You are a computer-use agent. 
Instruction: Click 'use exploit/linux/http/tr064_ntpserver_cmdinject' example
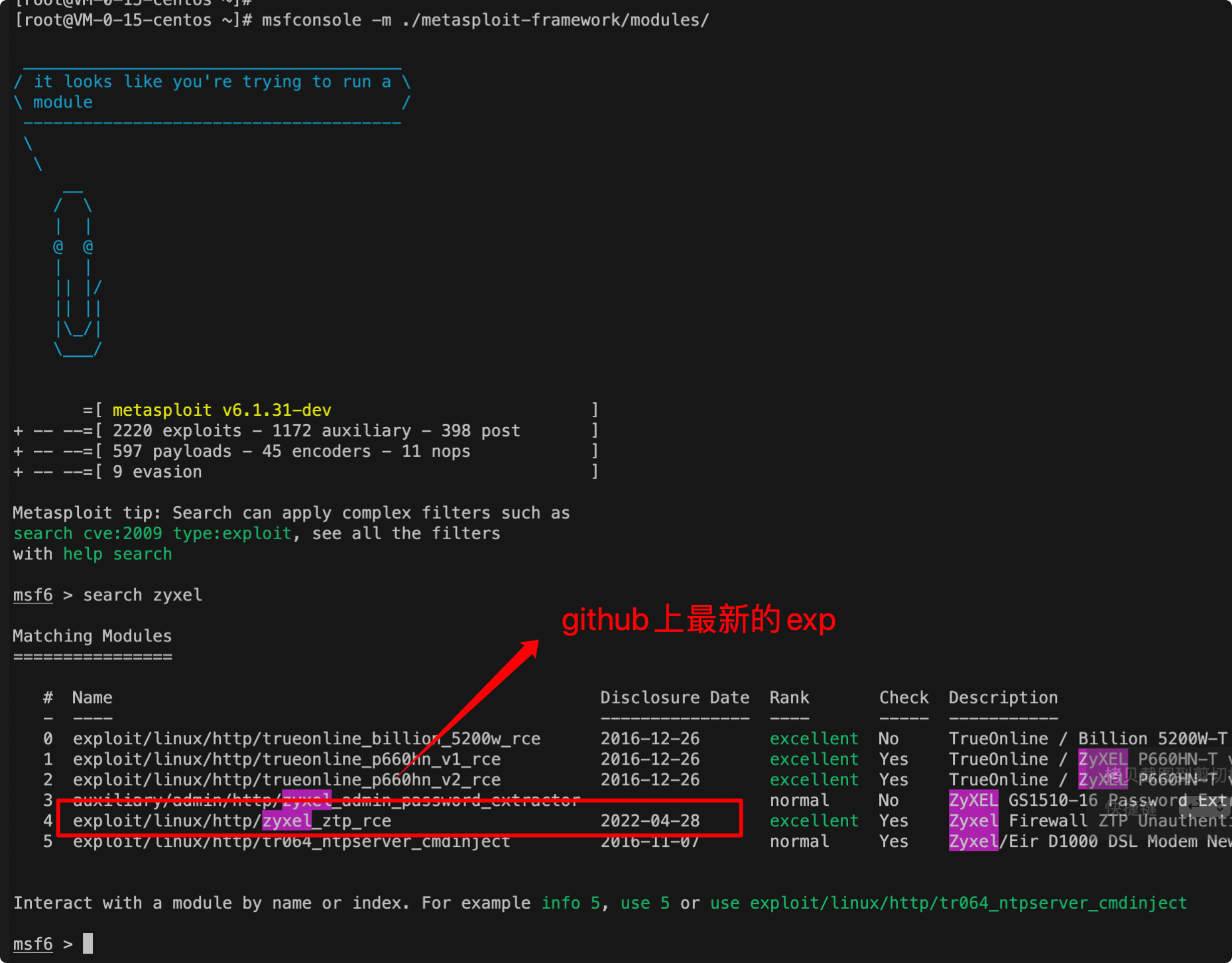(948, 903)
